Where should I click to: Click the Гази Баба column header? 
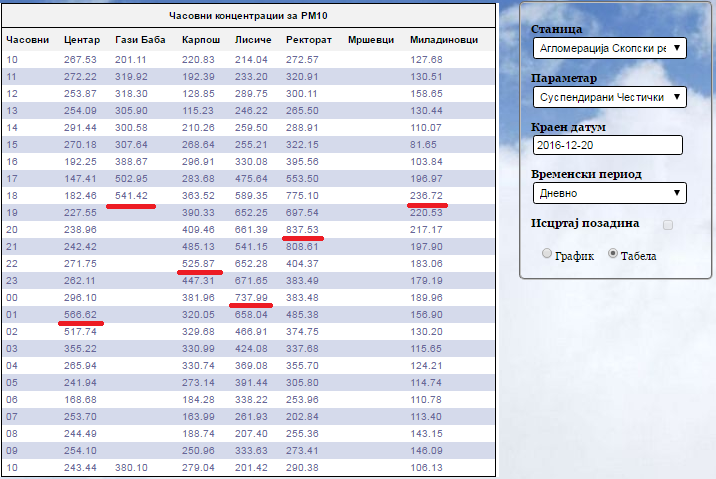(x=140, y=40)
